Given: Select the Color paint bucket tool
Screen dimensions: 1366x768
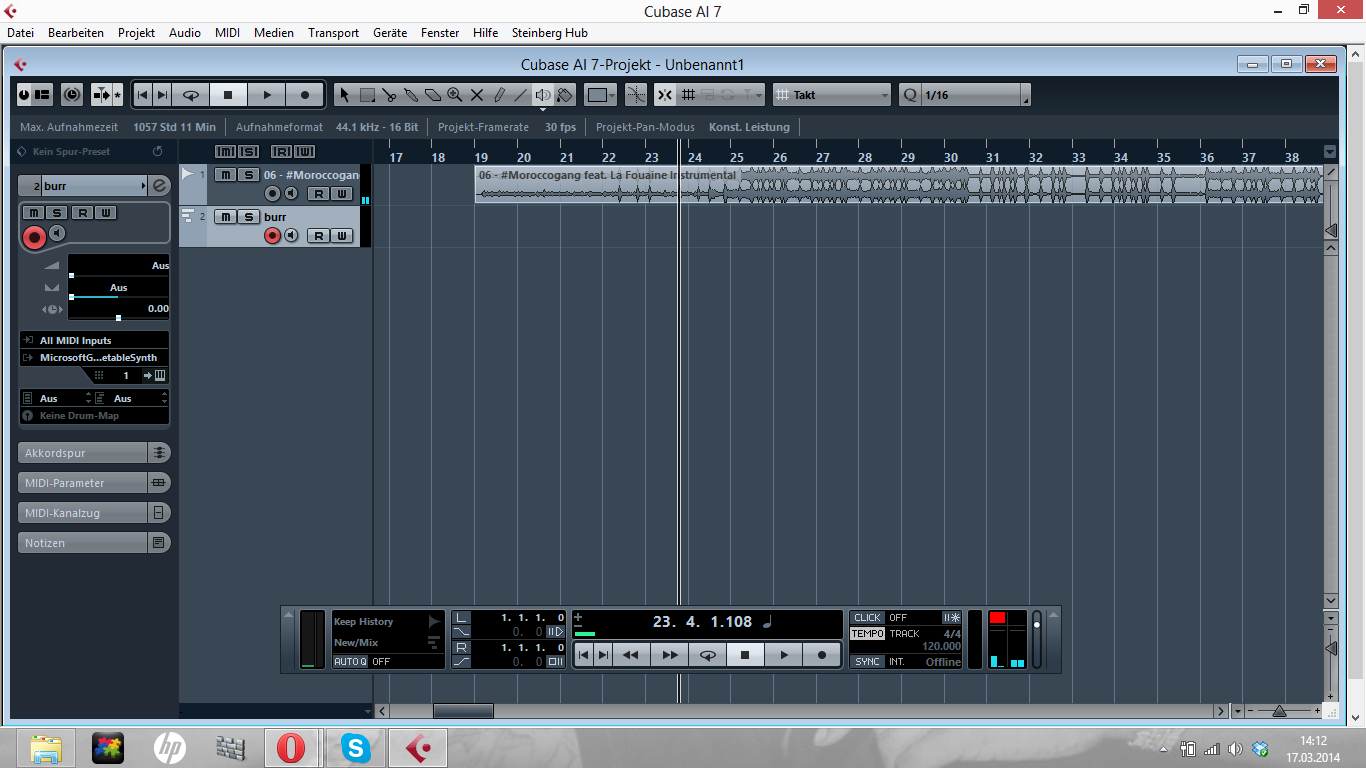Looking at the screenshot, I should click(x=565, y=95).
